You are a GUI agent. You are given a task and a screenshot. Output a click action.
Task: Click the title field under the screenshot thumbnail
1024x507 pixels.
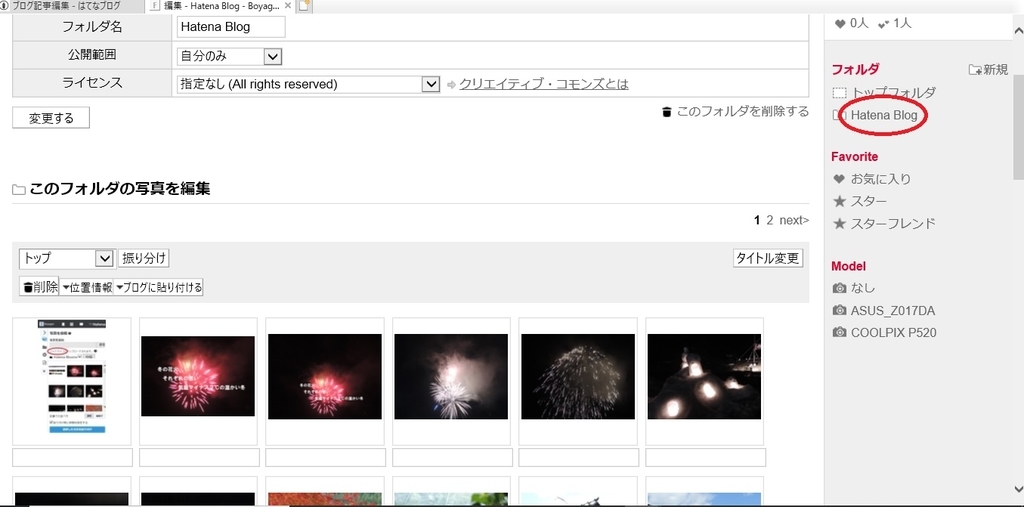pos(72,457)
